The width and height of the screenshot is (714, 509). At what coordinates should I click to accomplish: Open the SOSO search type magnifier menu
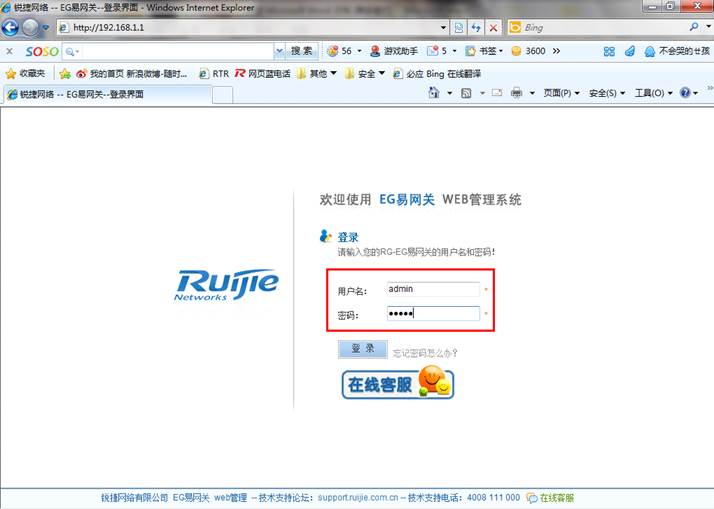coord(72,51)
